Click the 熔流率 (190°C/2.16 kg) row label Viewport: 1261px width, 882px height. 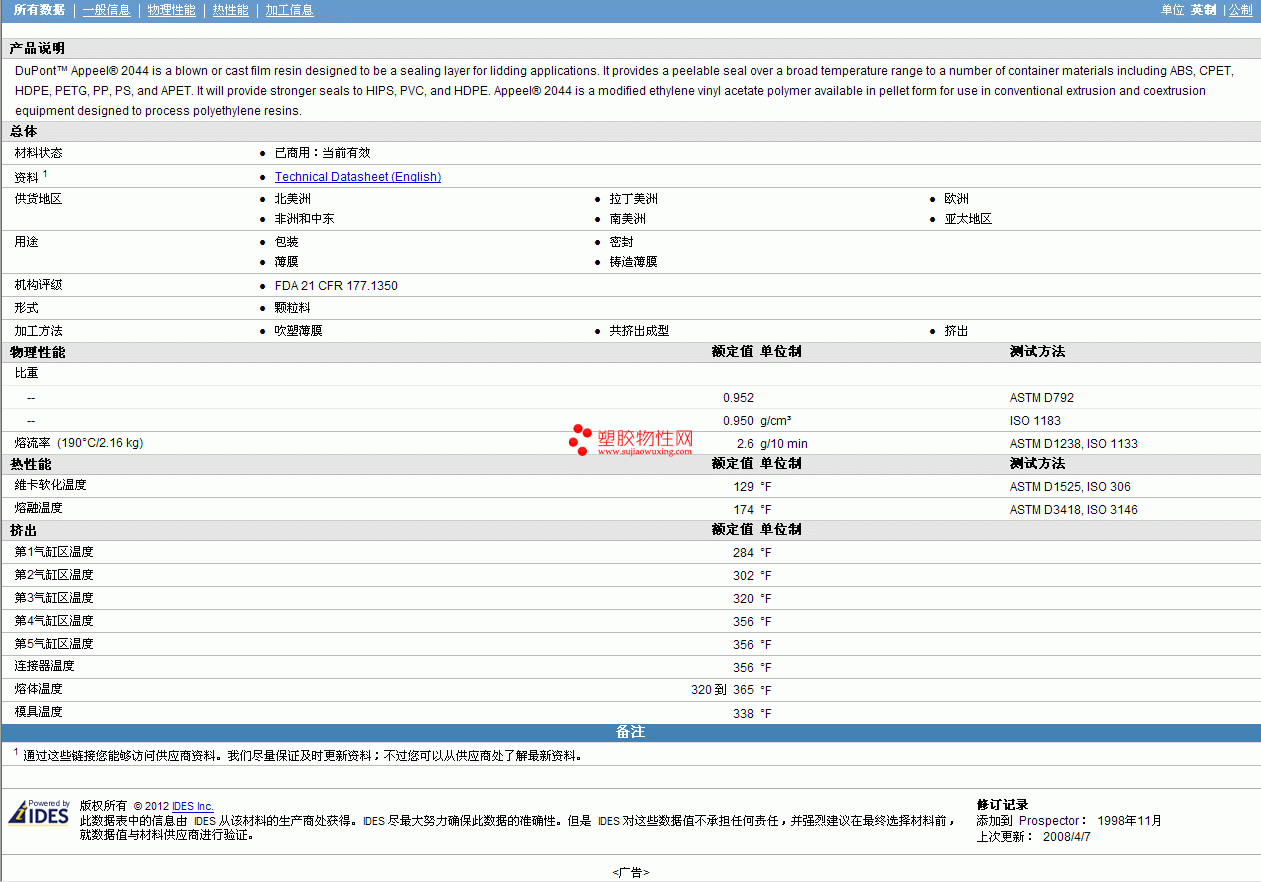coord(79,443)
